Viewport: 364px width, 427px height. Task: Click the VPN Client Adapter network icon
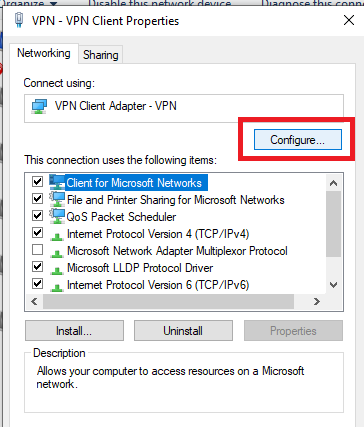point(39,107)
